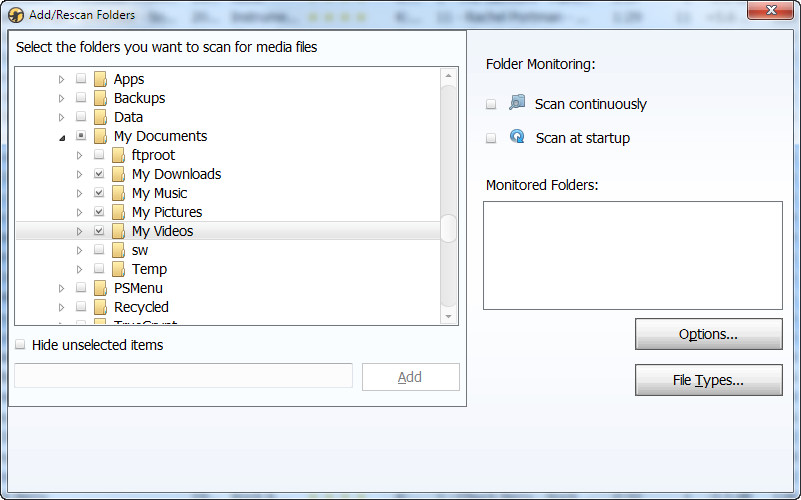Click the Backups folder icon
The height and width of the screenshot is (500, 801).
coord(100,98)
